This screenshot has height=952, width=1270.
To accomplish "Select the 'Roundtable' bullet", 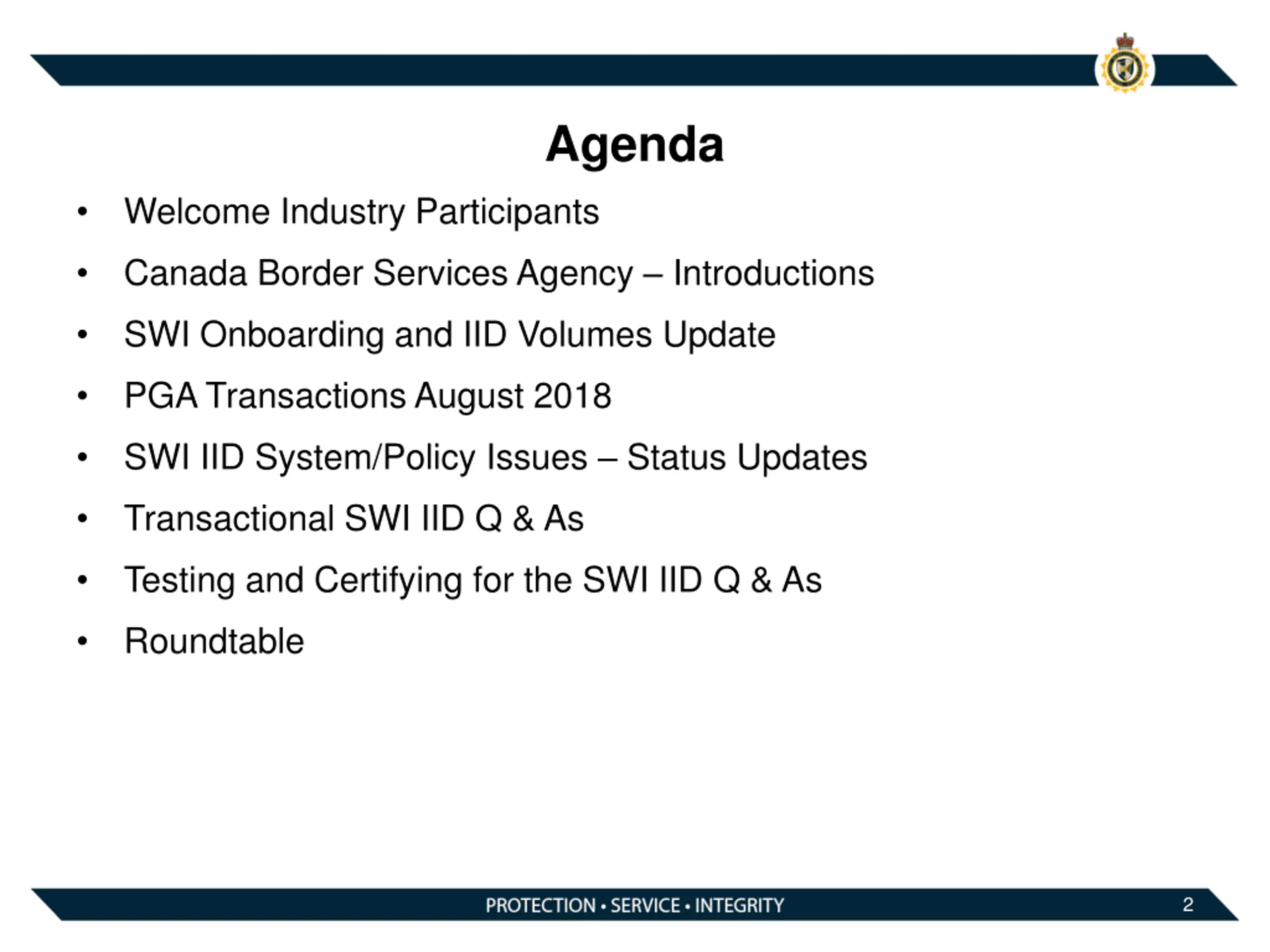I will (214, 641).
